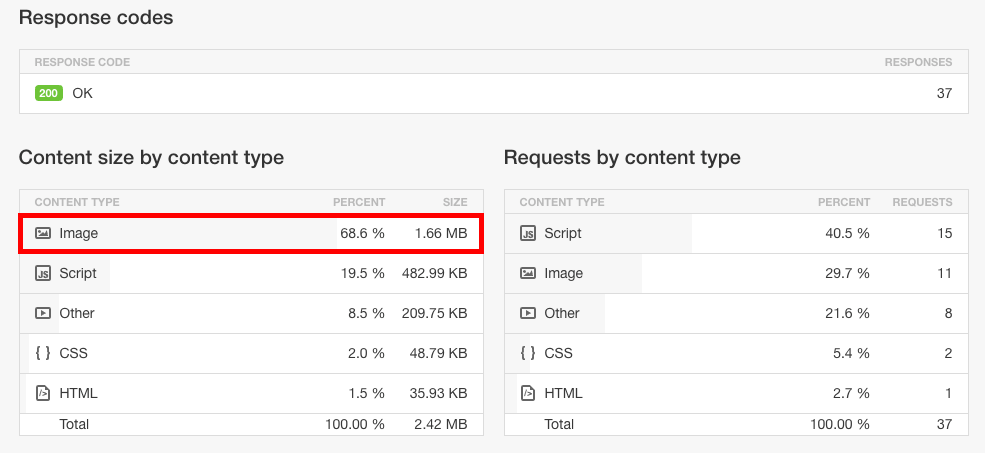
Task: Click the Image icon in content size table
Action: (43, 233)
